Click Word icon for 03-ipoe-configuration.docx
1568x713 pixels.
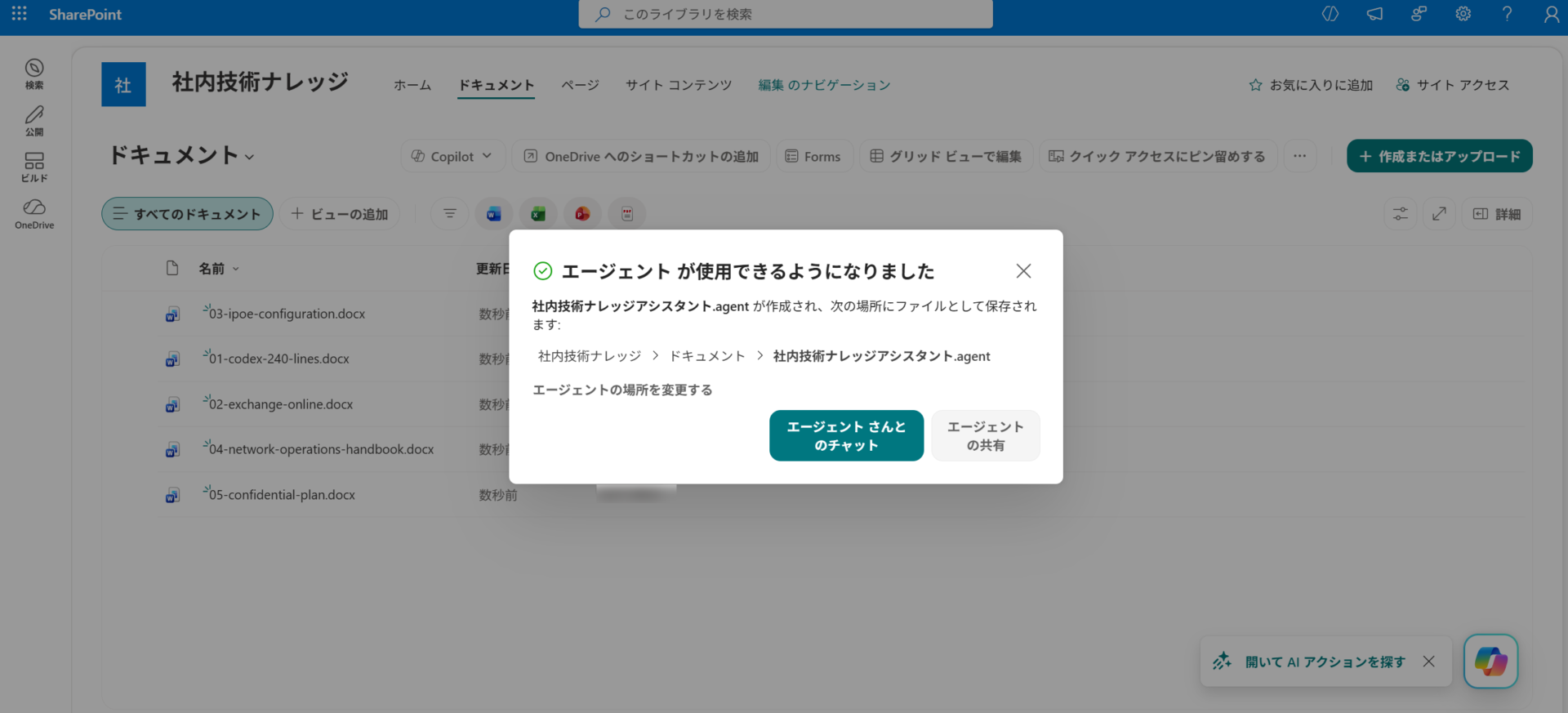point(172,314)
